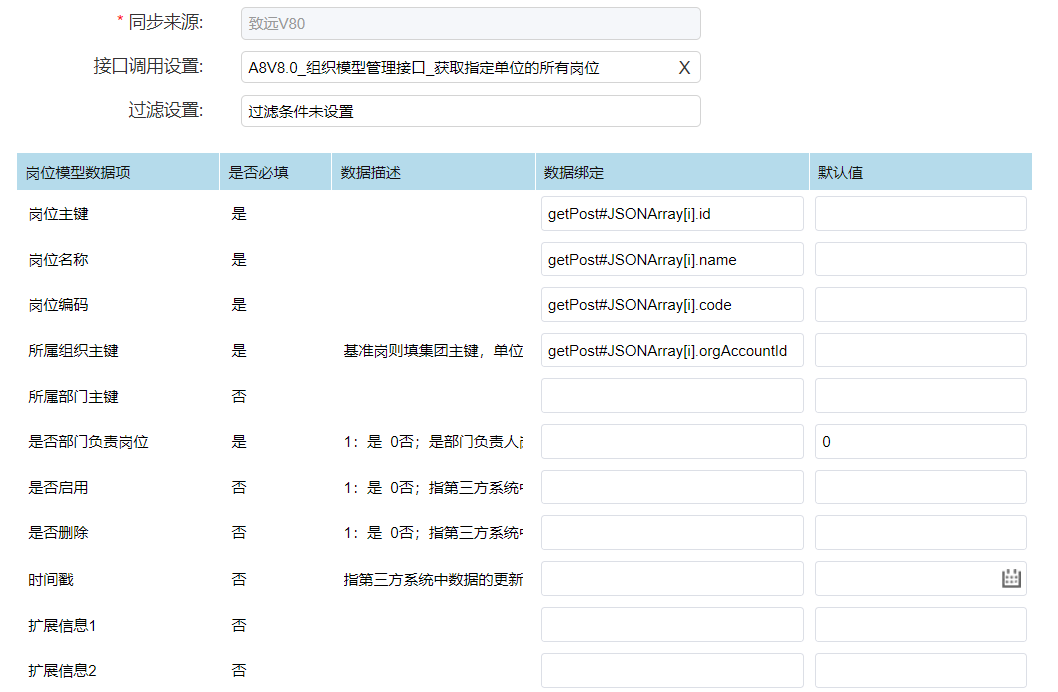Click the 默认值 column header

click(x=920, y=172)
